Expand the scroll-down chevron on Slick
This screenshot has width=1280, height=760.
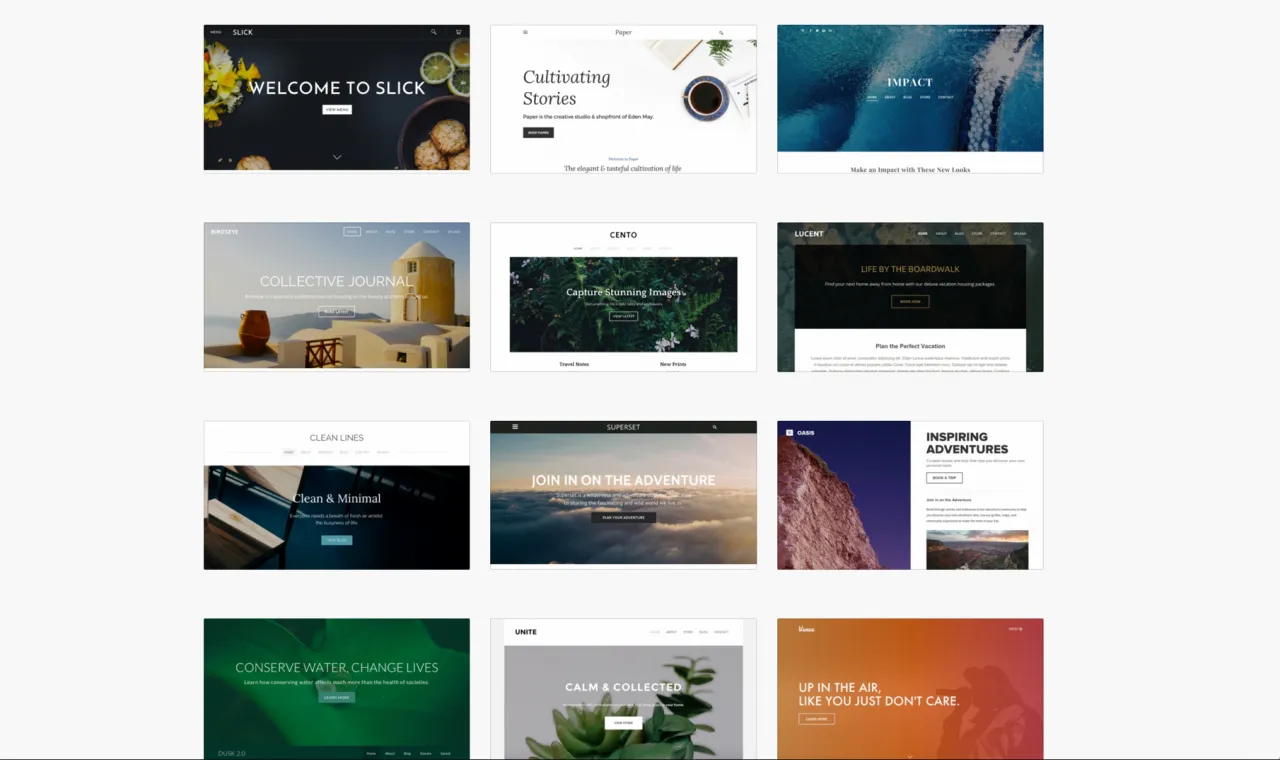coord(337,157)
